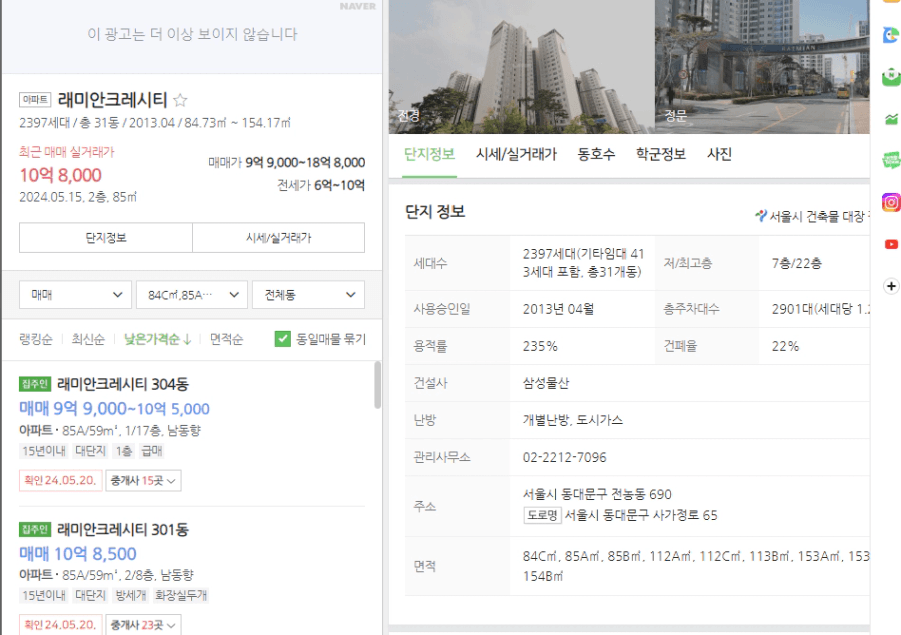Switch to the 동호수 tab
This screenshot has height=635, width=901.
(596, 154)
